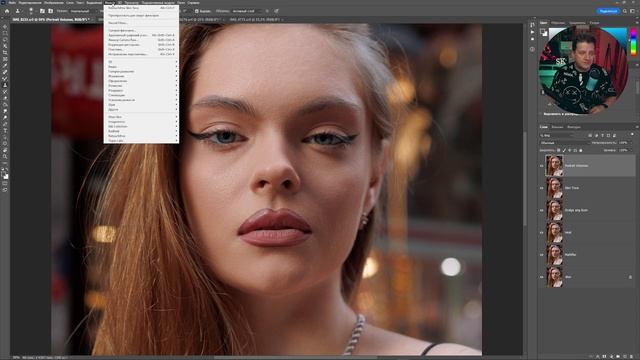The width and height of the screenshot is (640, 360).
Task: Expand the Размытие filter submenu
Action: coord(141,86)
